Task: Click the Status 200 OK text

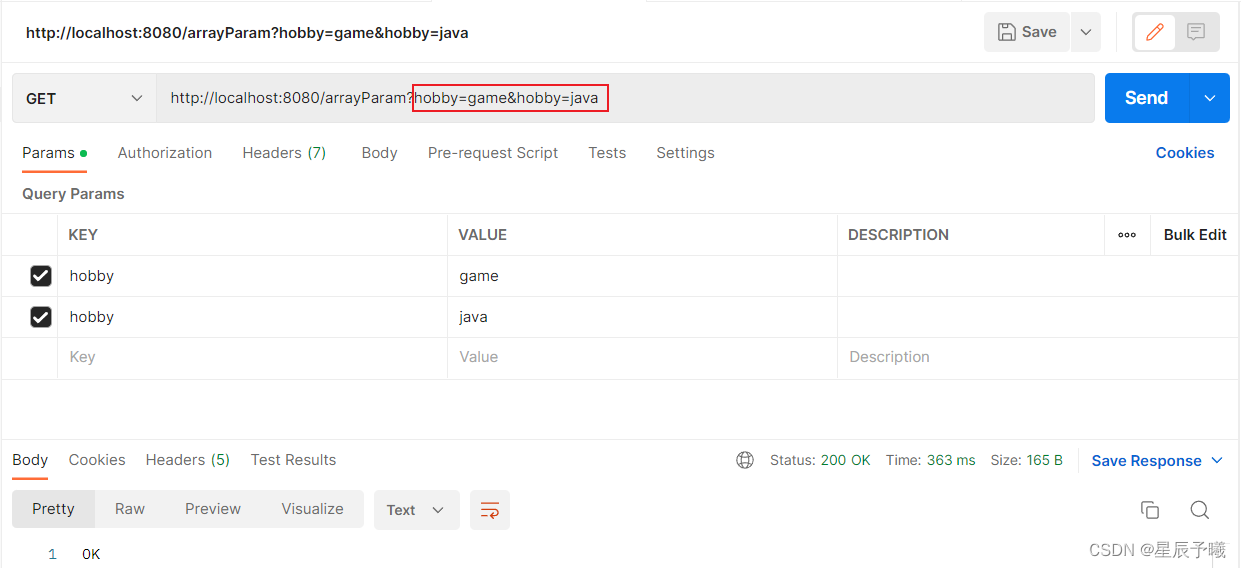Action: (x=820, y=460)
